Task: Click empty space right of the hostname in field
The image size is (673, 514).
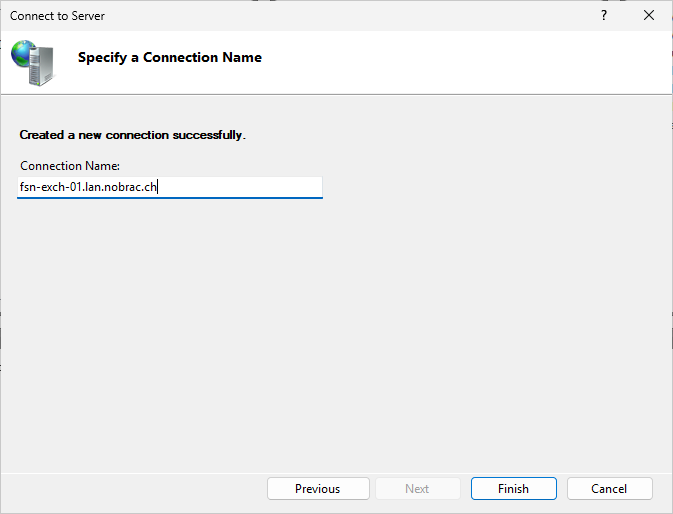Action: click(x=240, y=187)
